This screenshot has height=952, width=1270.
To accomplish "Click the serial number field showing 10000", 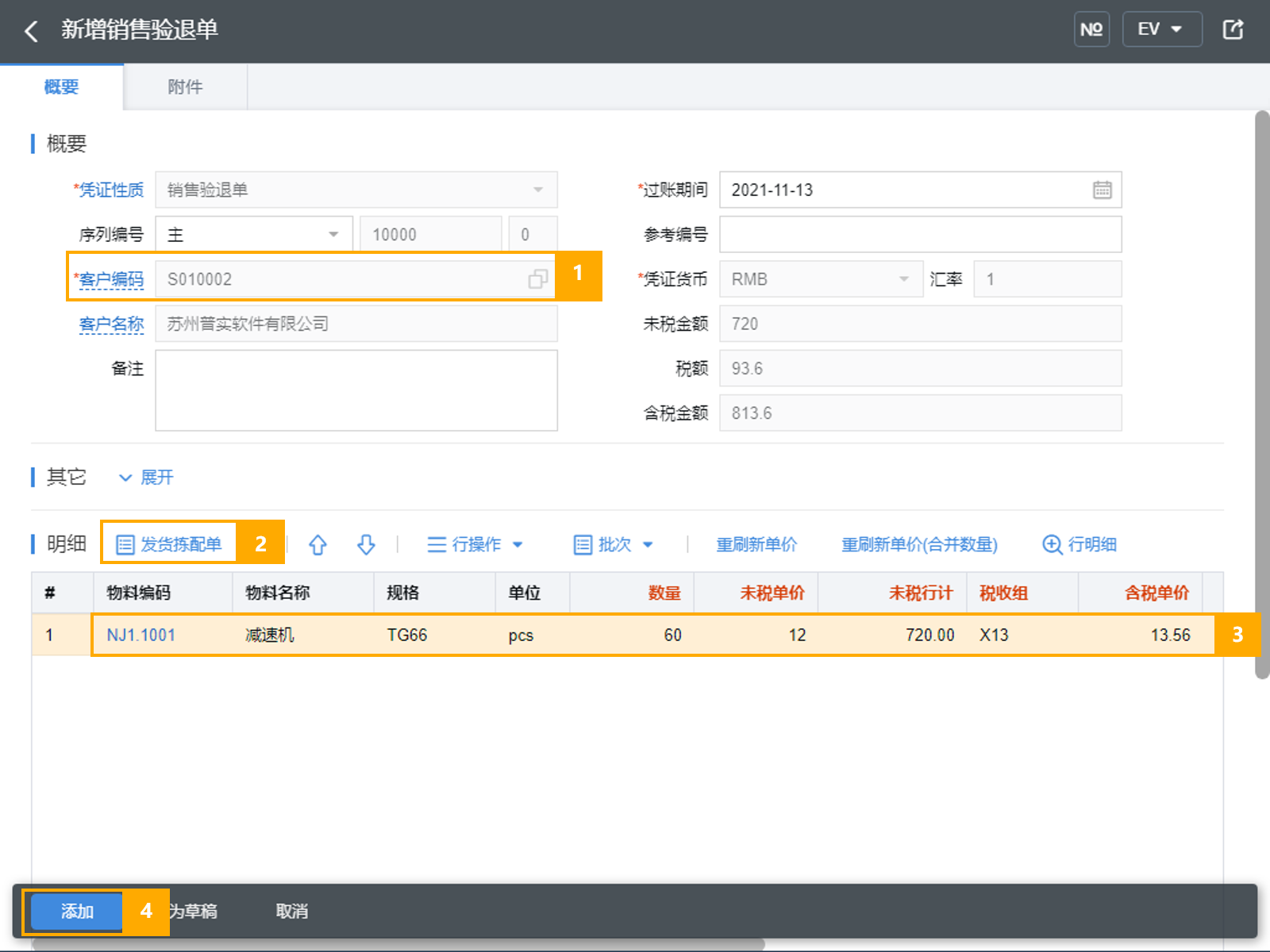I will [x=431, y=234].
